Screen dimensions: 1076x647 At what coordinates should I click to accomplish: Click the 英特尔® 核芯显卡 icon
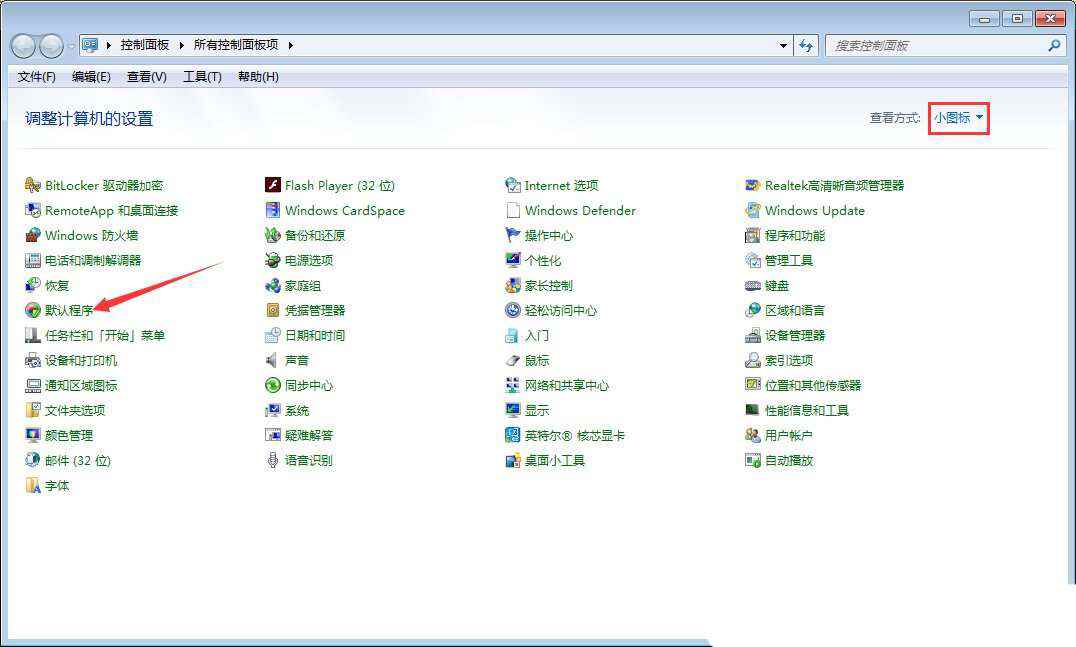pos(513,436)
